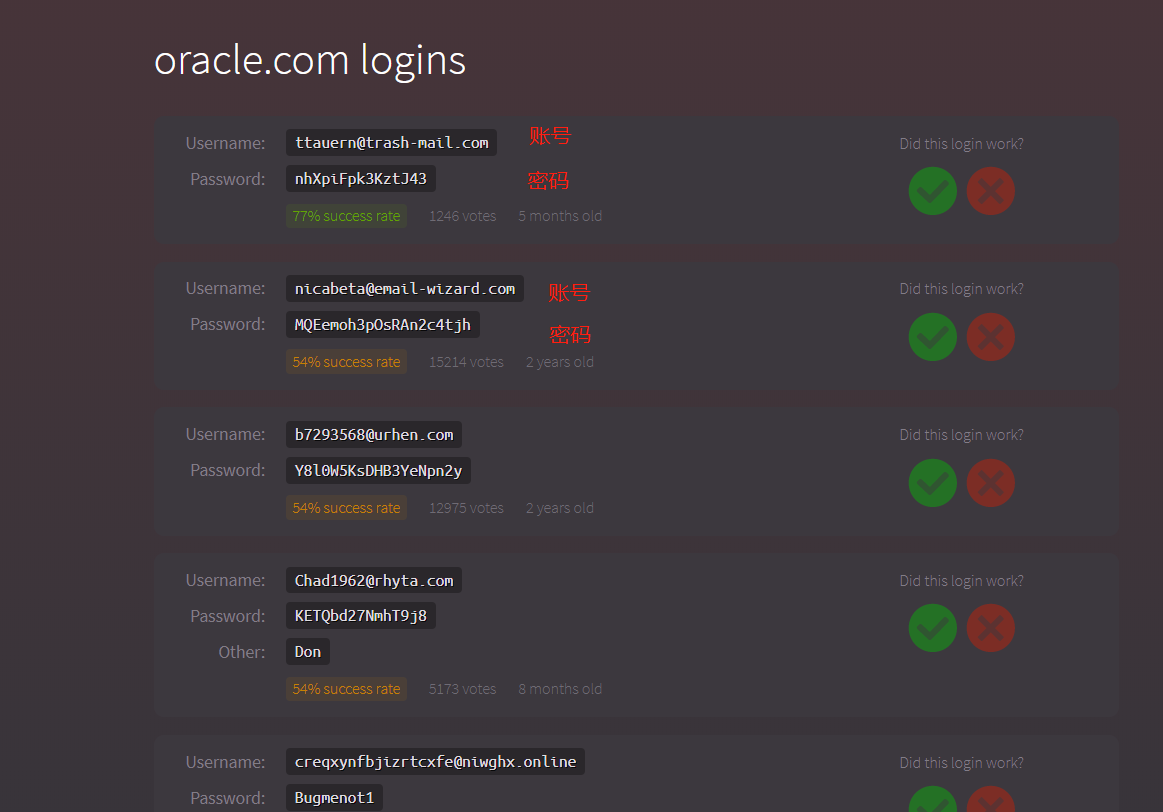
Task: Click the 15214 votes text
Action: (467, 362)
